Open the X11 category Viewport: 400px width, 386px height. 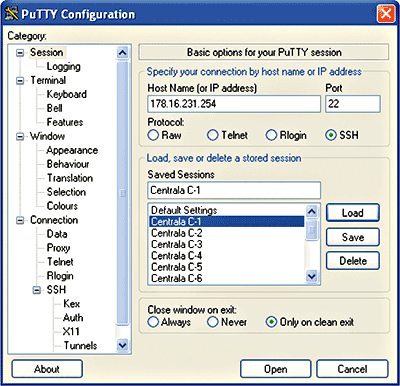[x=71, y=332]
